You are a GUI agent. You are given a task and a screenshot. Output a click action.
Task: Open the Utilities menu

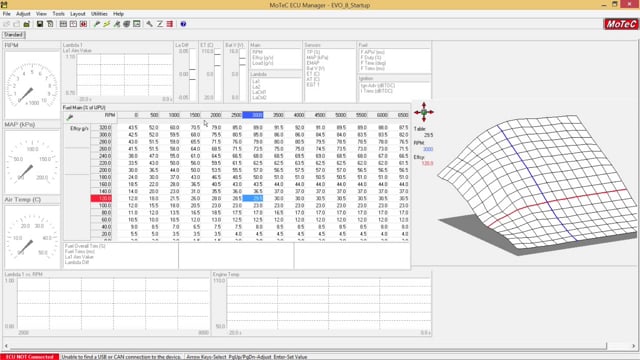coord(99,14)
